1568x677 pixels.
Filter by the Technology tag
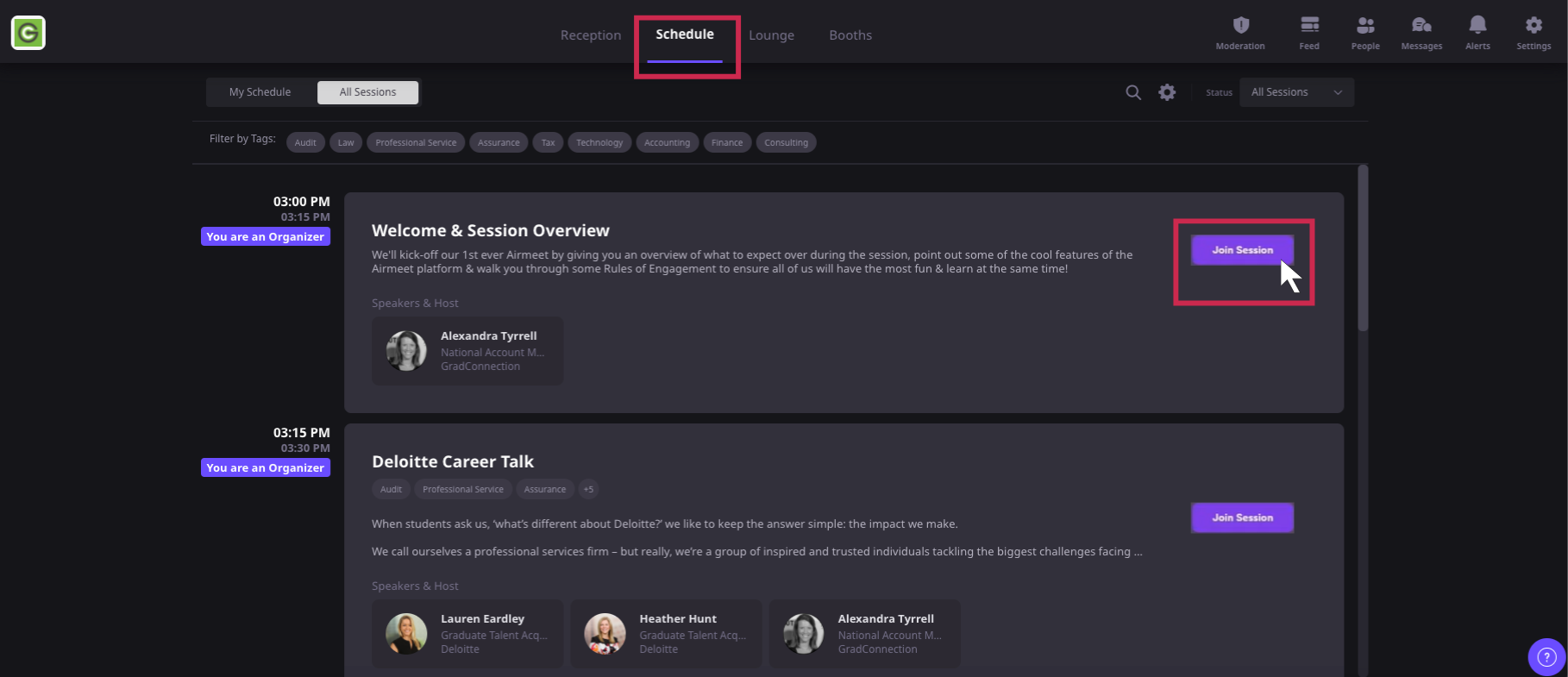(599, 142)
